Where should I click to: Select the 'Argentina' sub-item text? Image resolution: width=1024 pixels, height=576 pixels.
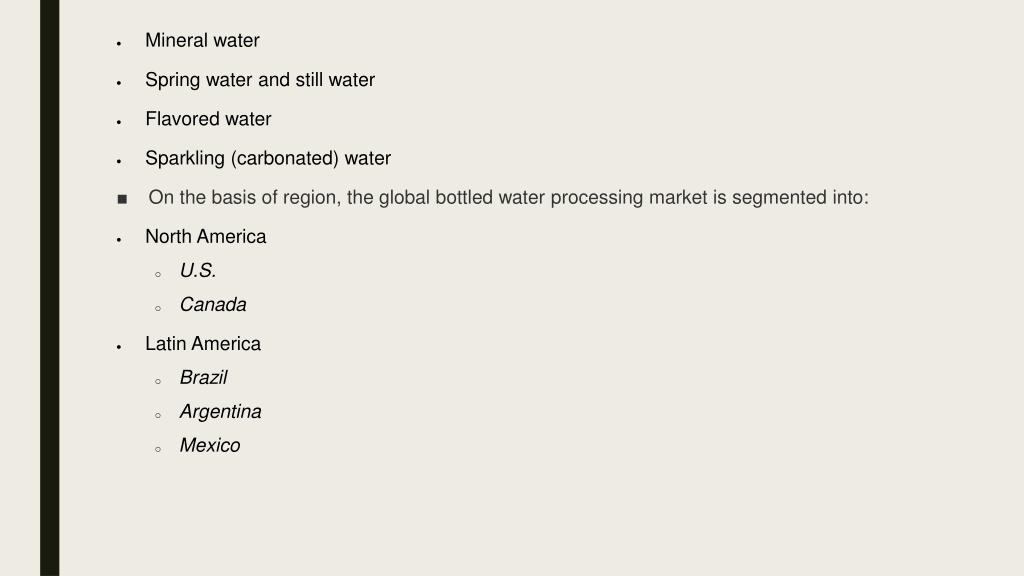click(x=221, y=411)
